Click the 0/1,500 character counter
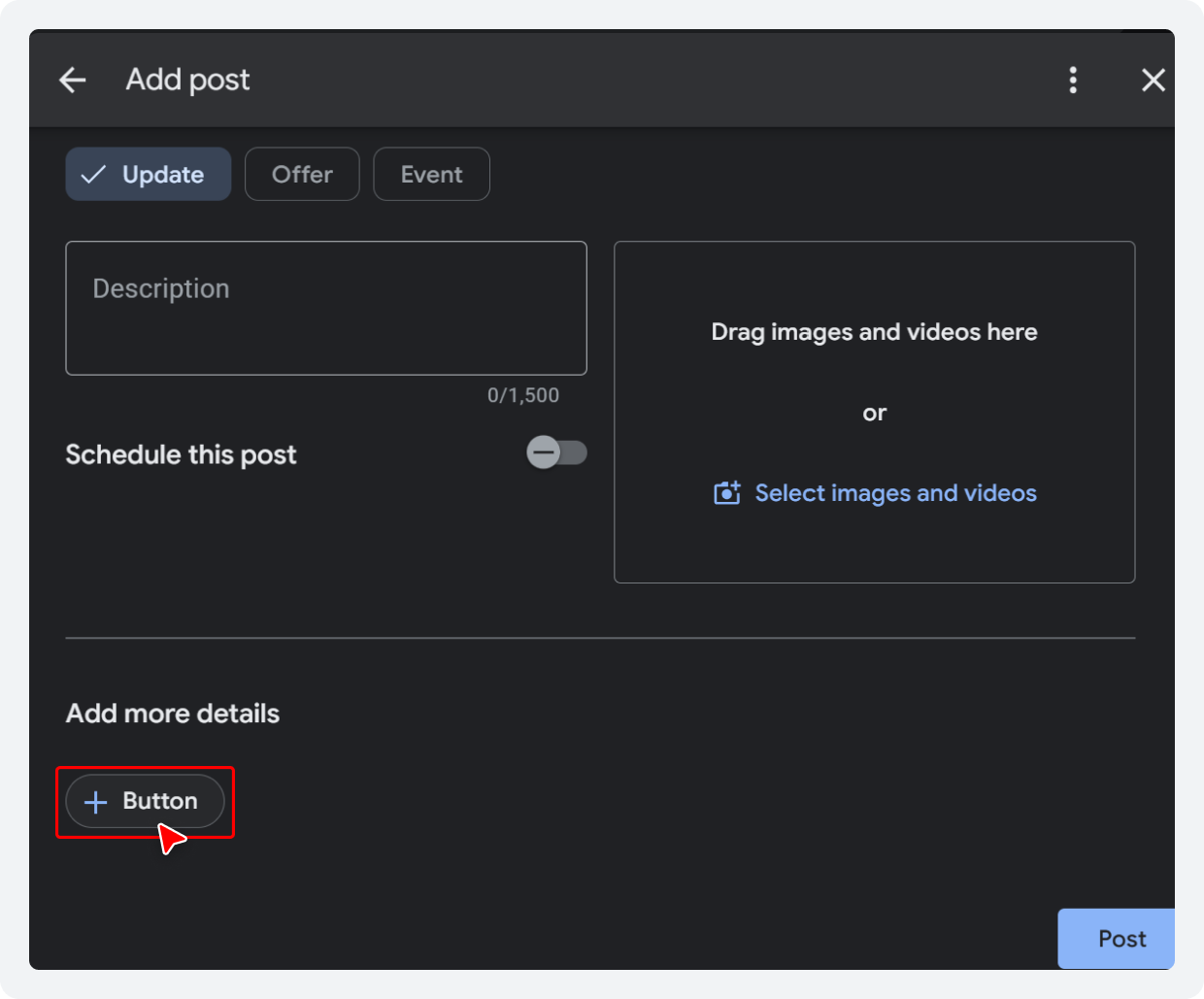Viewport: 1204px width, 999px height. point(523,395)
